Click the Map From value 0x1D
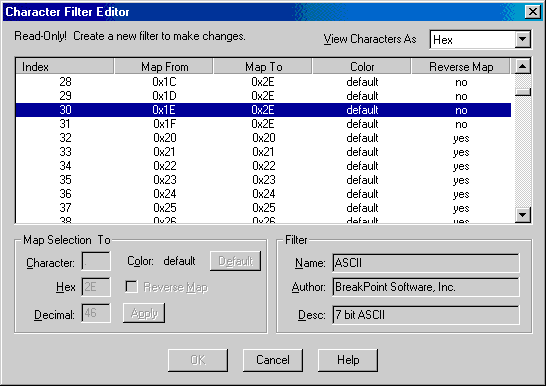 click(x=164, y=96)
